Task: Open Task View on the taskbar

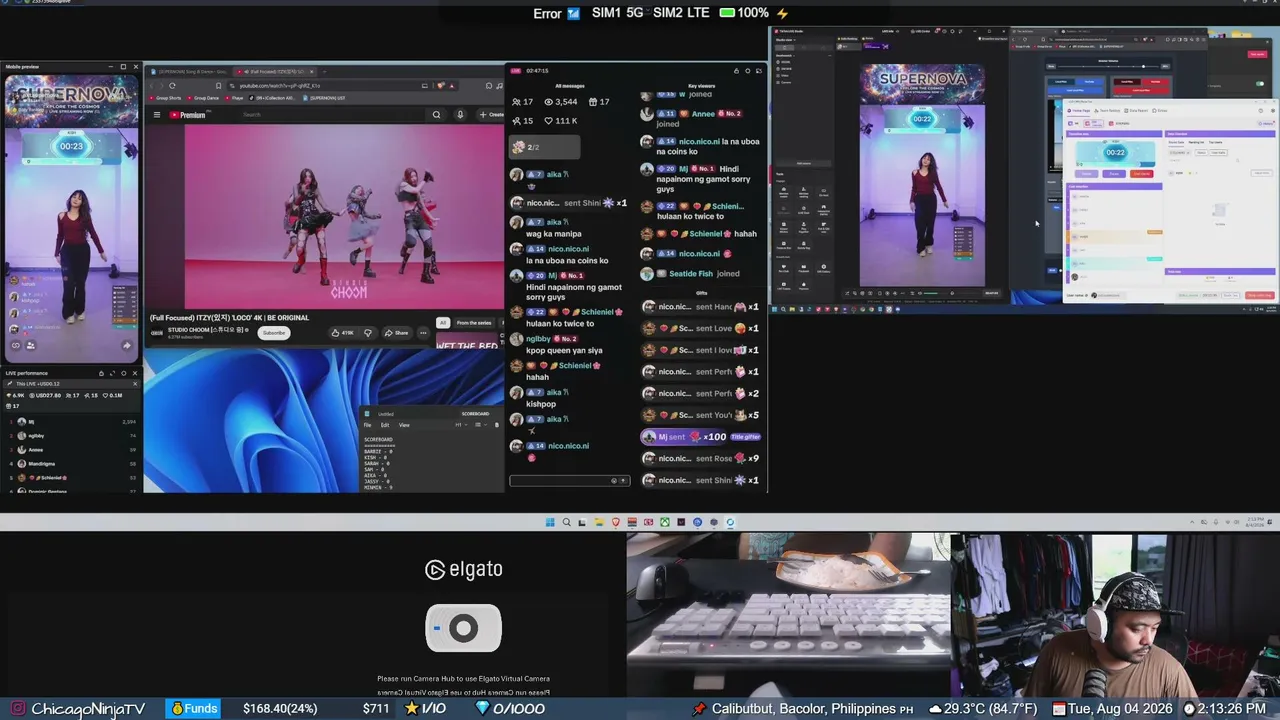Action: point(582,522)
